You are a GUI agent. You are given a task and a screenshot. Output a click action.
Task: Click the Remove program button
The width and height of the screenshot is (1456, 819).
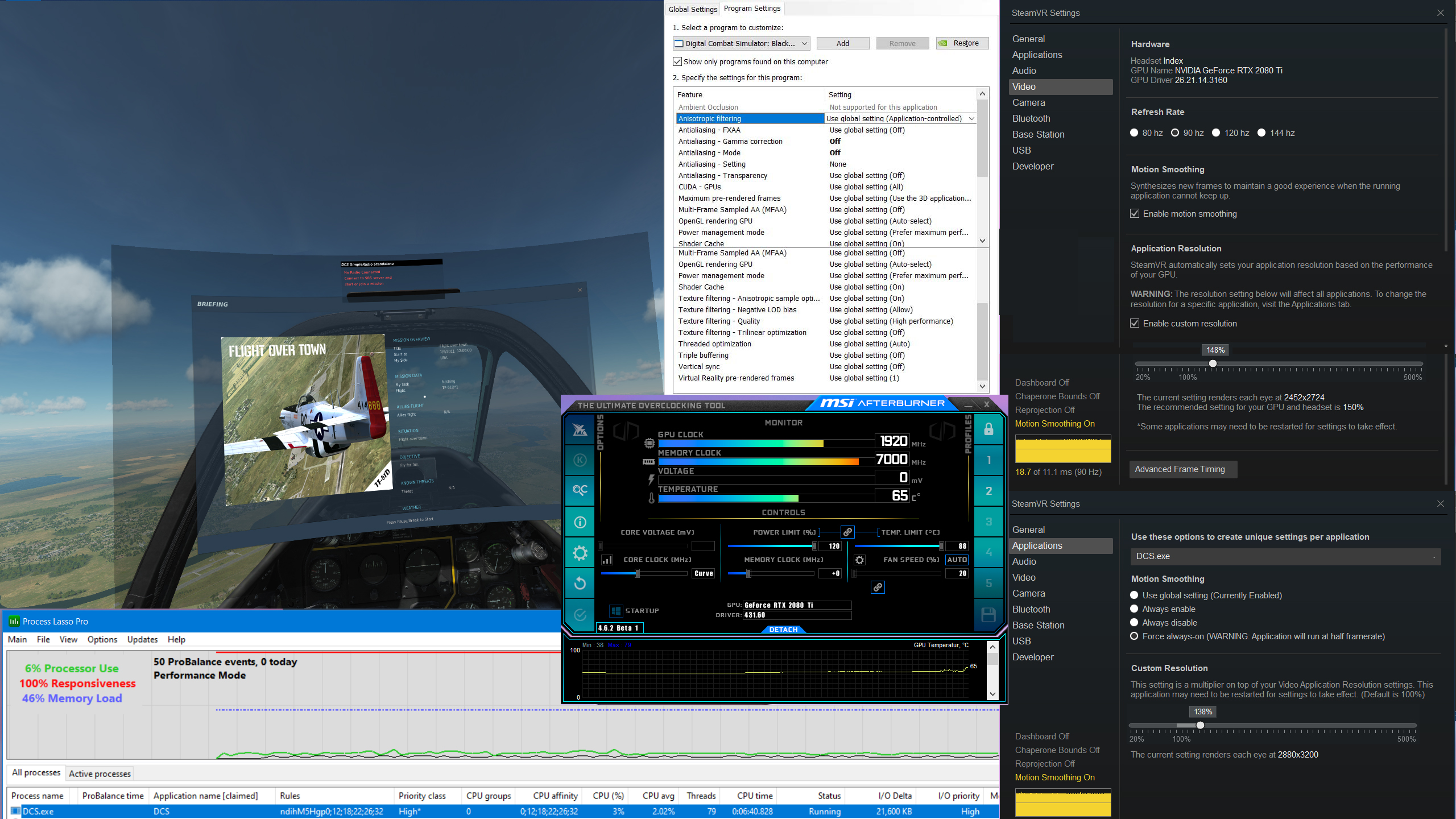(x=903, y=43)
